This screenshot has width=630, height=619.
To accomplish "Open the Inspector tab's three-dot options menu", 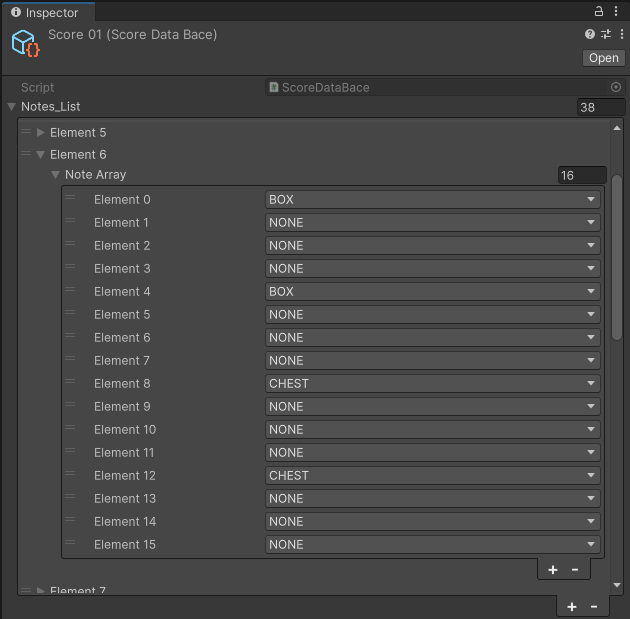I will click(x=618, y=12).
